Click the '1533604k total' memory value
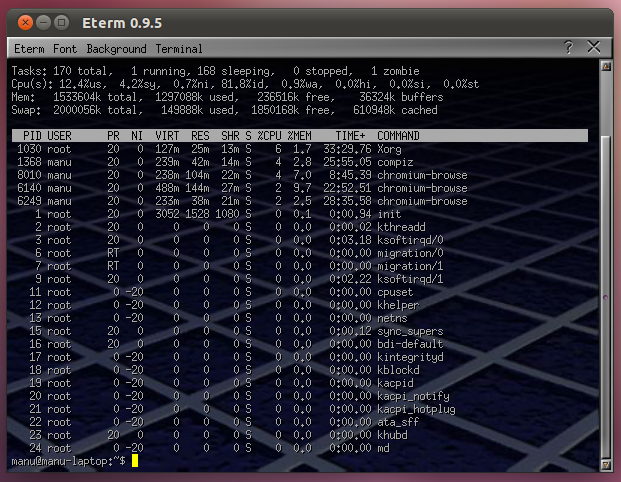Viewport: 621px width, 482px height. [x=95, y=97]
